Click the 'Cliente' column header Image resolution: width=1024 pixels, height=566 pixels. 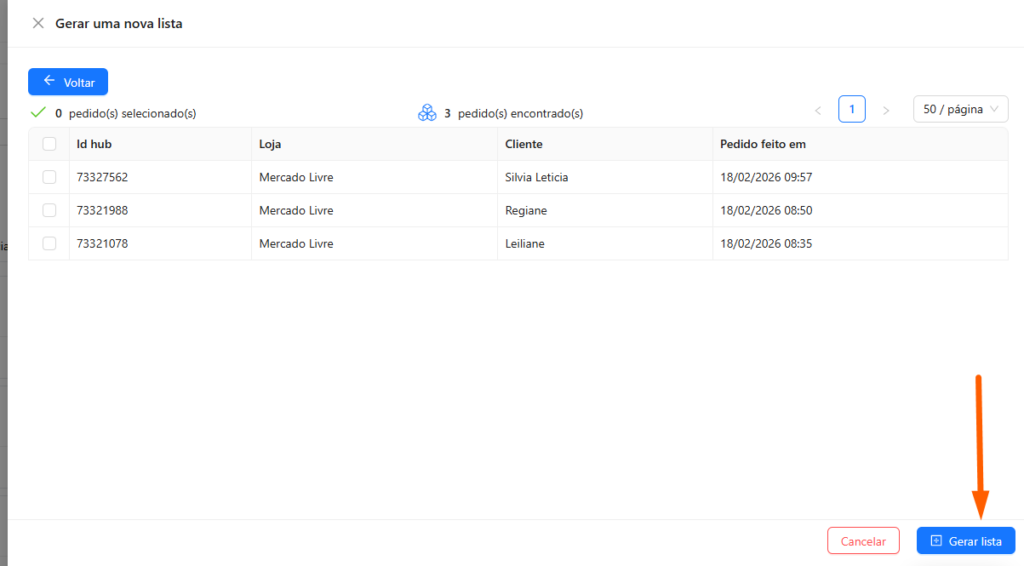(x=524, y=144)
